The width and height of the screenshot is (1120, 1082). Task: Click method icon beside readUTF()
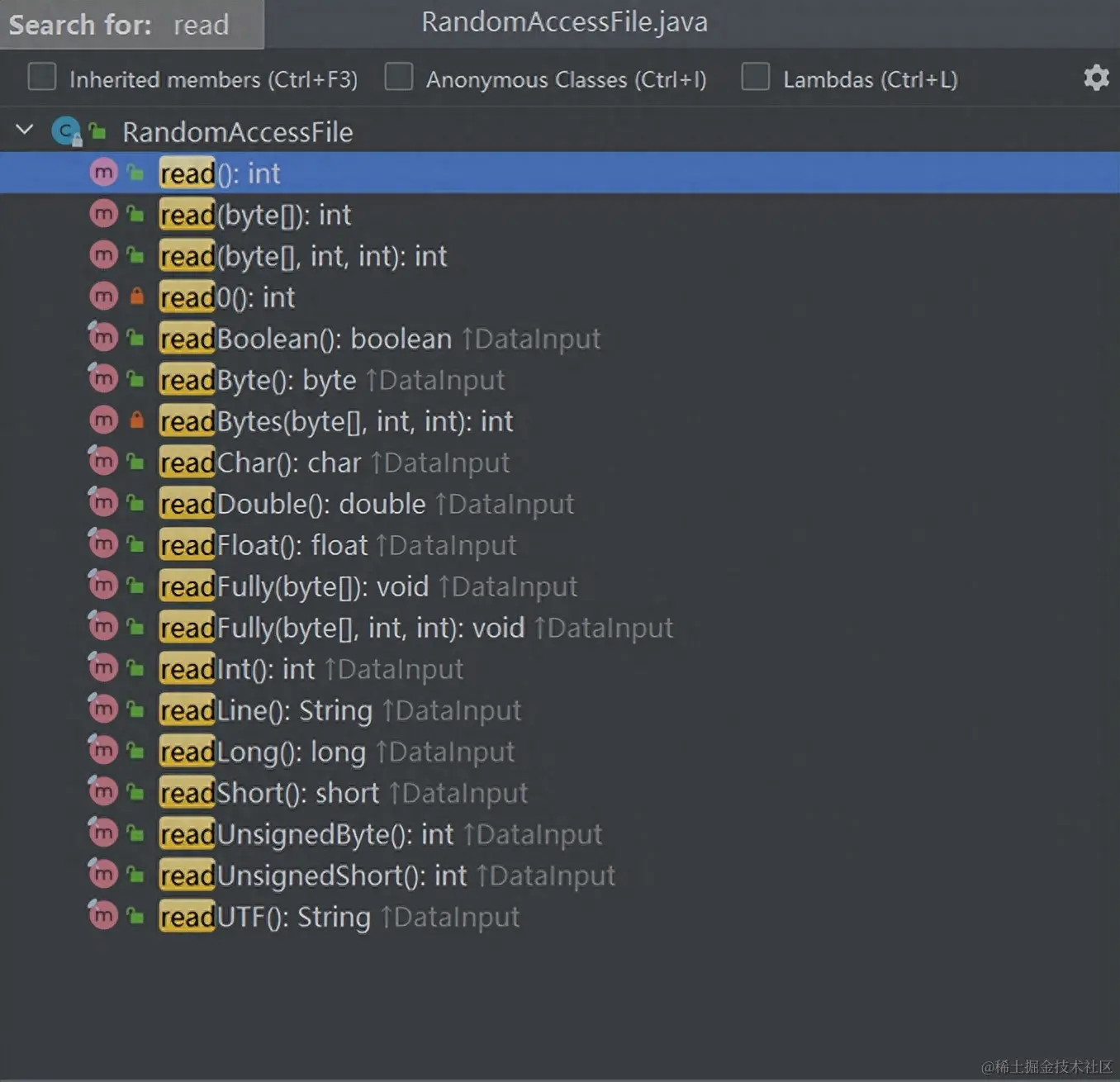click(103, 915)
